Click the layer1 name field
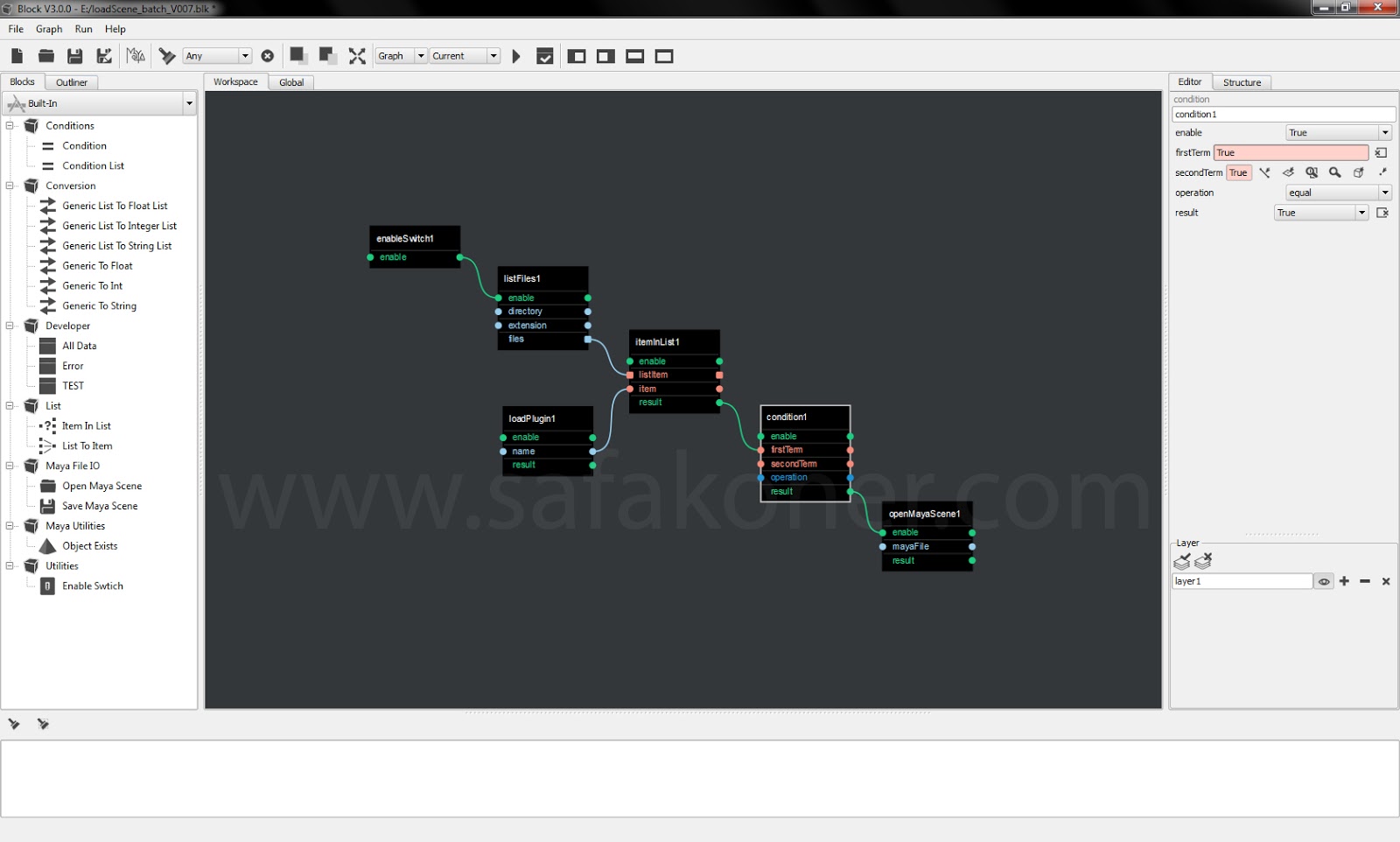The height and width of the screenshot is (842, 1400). click(x=1242, y=581)
